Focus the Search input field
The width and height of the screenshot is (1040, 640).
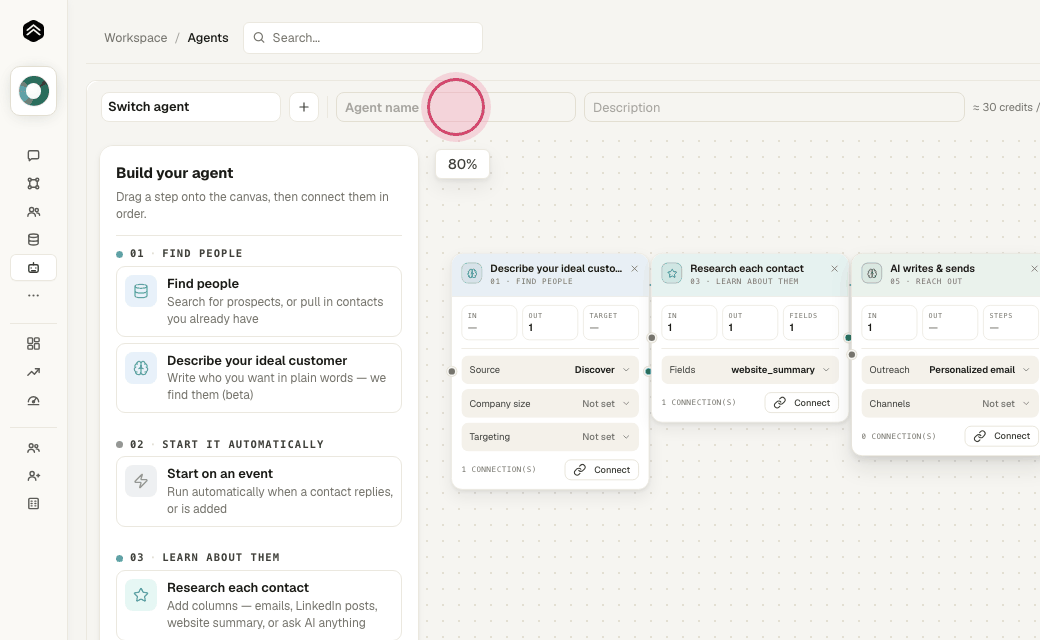click(363, 38)
